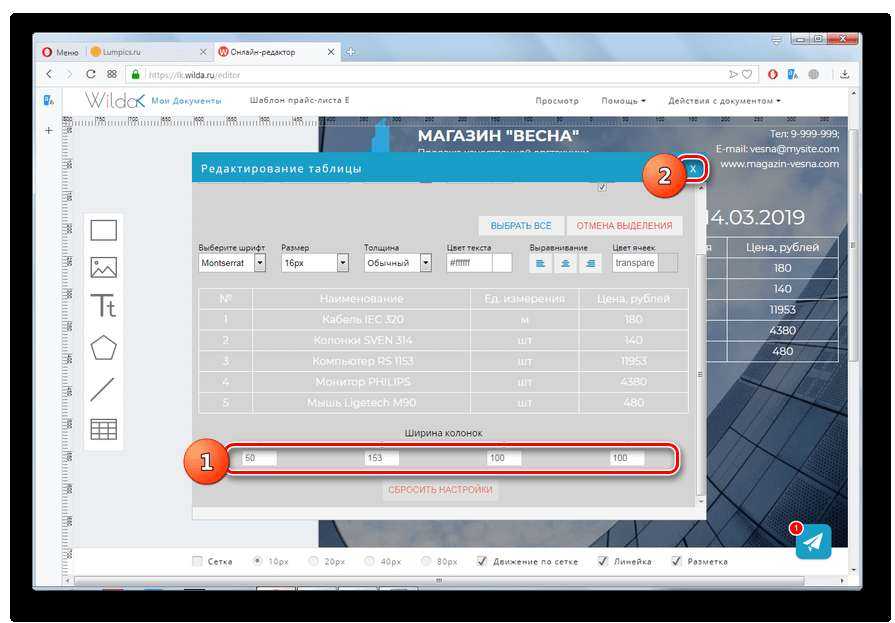Align table text to the center
The height and width of the screenshot is (623, 895).
click(x=566, y=263)
